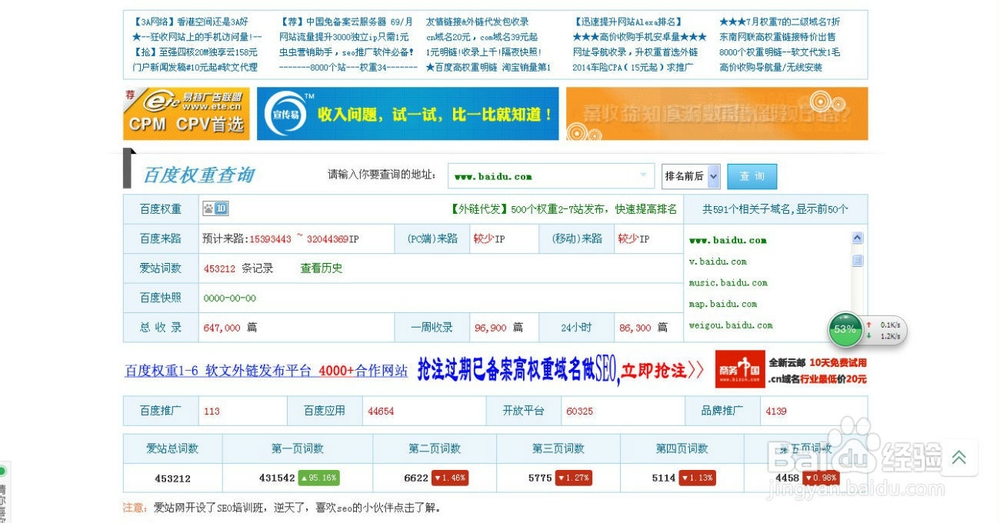Open the ete.cn CPM CPV banner
Viewport: 1000px width, 523px height.
(x=186, y=114)
